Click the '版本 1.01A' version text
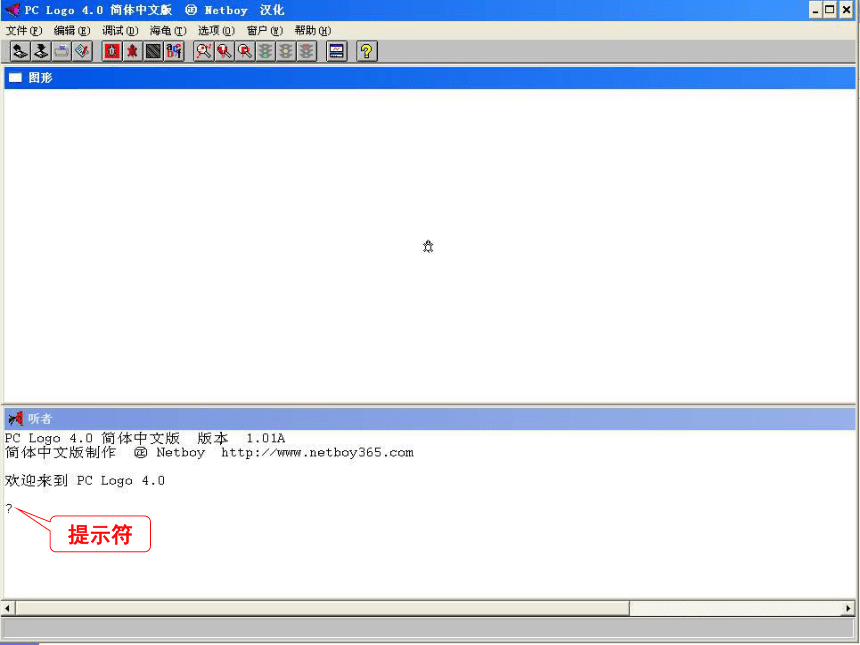The width and height of the screenshot is (860, 645). pos(241,438)
